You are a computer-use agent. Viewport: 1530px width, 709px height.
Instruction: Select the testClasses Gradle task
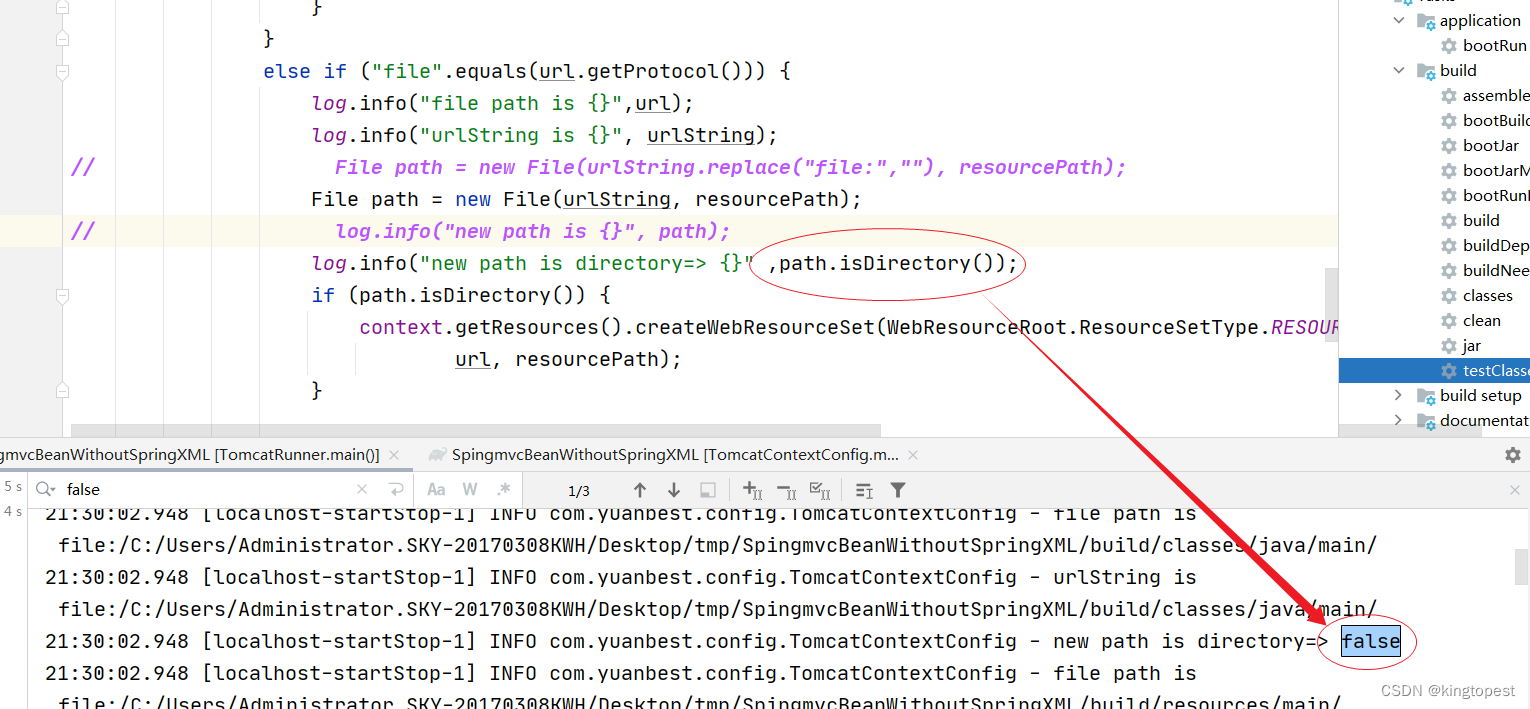pos(1495,370)
